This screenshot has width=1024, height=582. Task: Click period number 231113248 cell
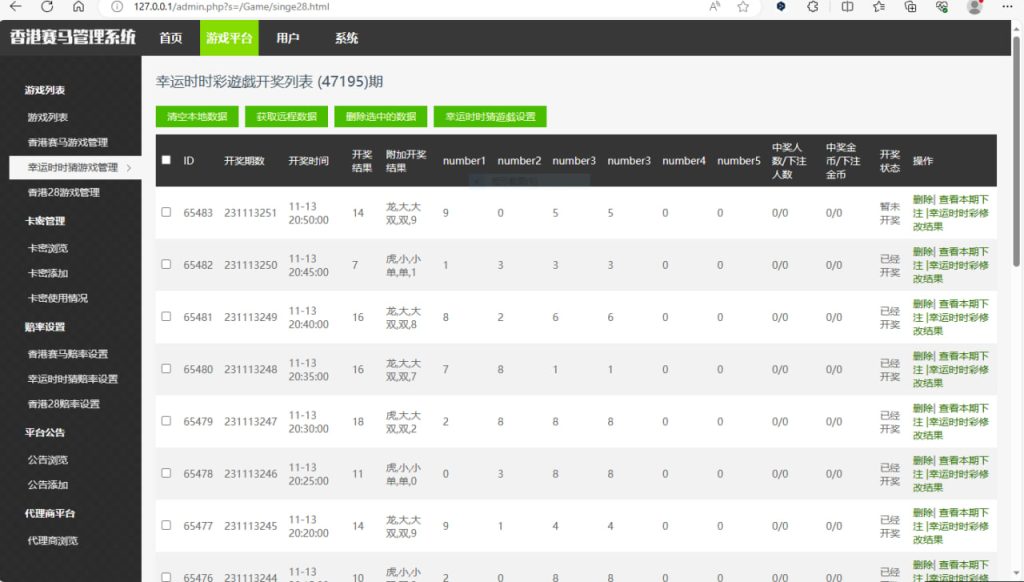251,370
